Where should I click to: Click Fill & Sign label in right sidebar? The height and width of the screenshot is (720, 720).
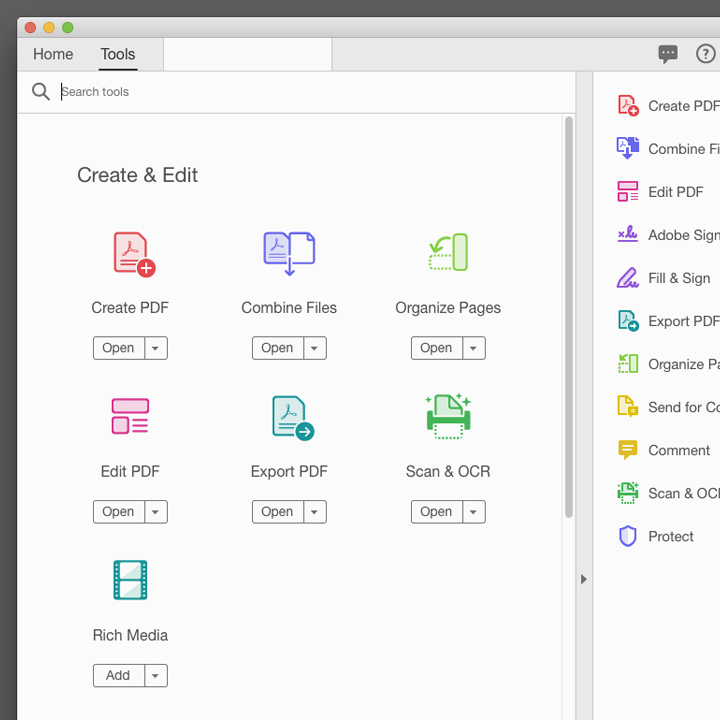[679, 278]
